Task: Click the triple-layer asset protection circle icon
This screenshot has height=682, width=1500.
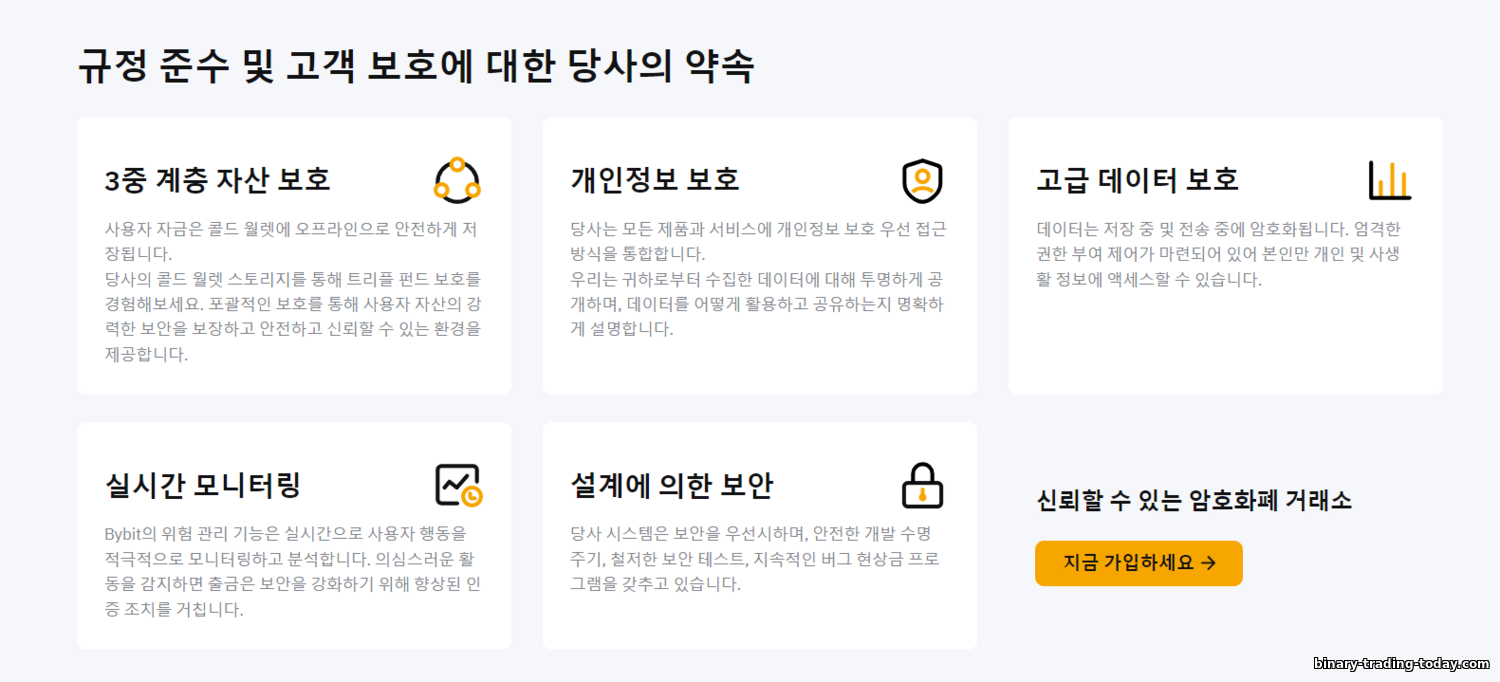Action: pos(457,180)
